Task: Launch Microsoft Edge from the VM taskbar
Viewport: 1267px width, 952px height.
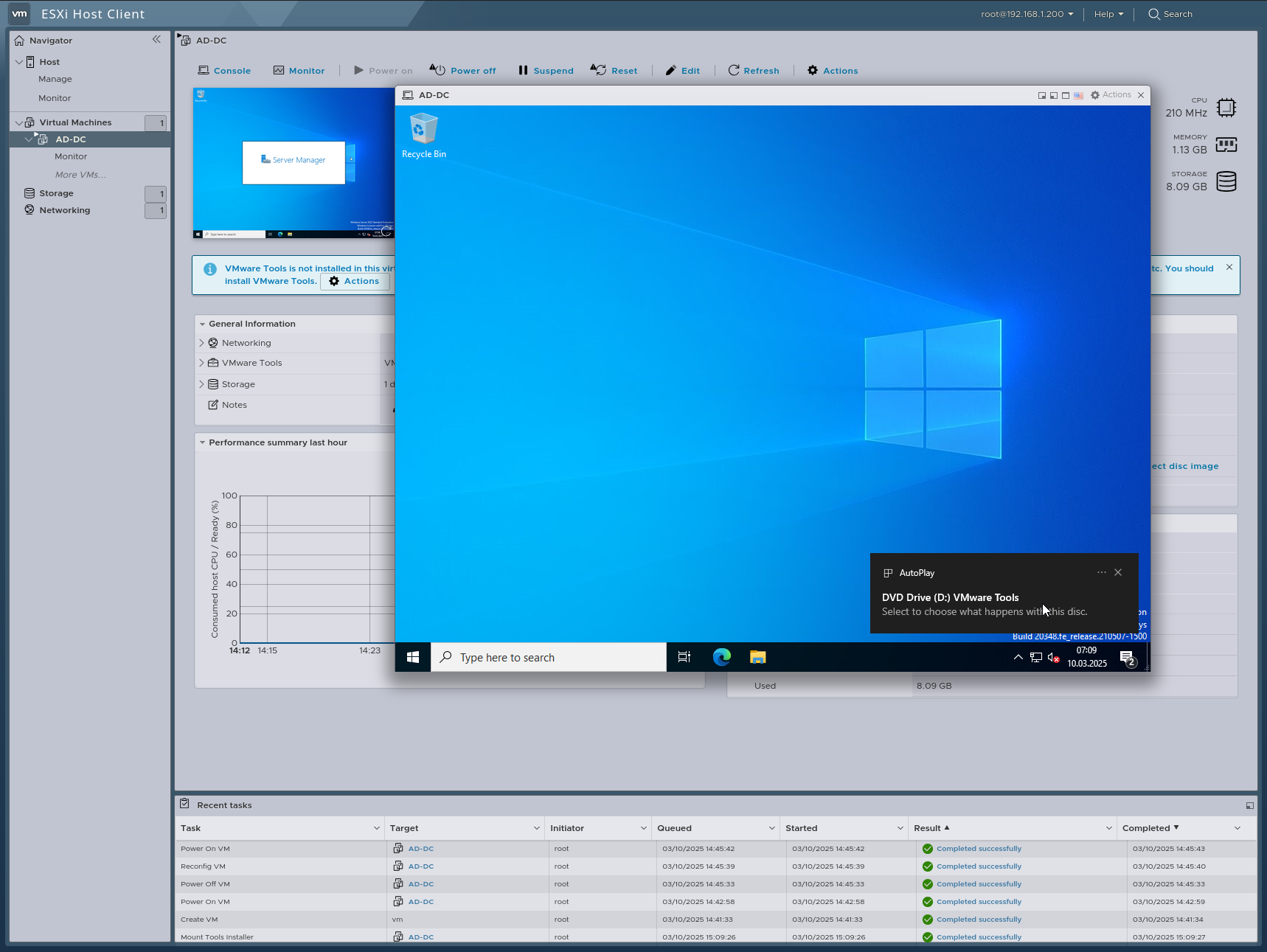Action: tap(721, 657)
